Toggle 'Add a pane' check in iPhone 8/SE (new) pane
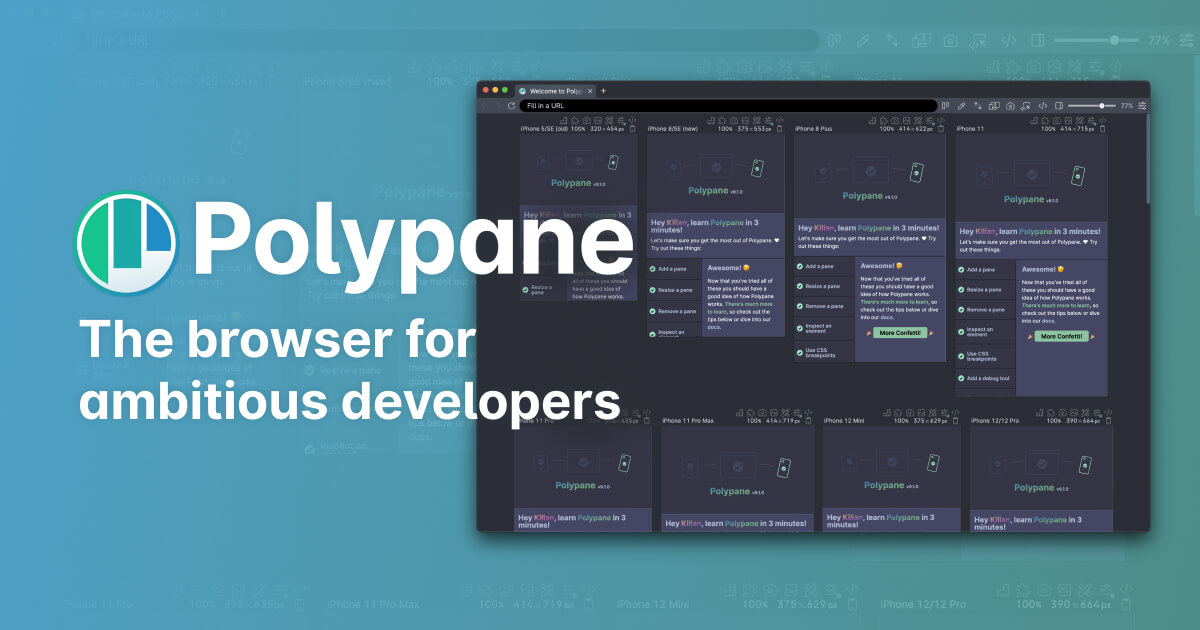 pos(651,269)
